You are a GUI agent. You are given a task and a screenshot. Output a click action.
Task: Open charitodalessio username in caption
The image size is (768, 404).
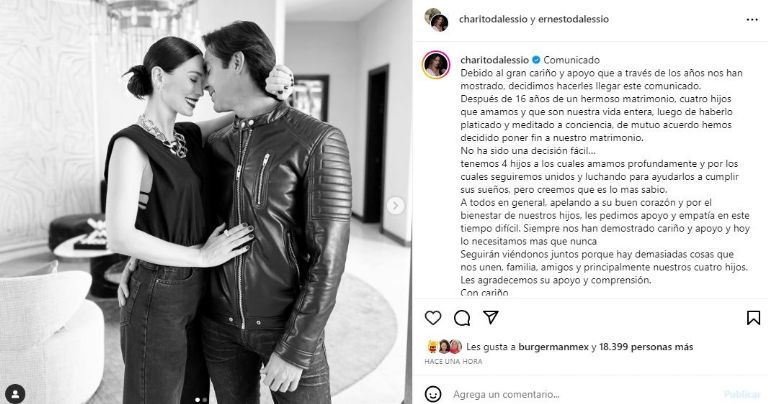(x=495, y=60)
